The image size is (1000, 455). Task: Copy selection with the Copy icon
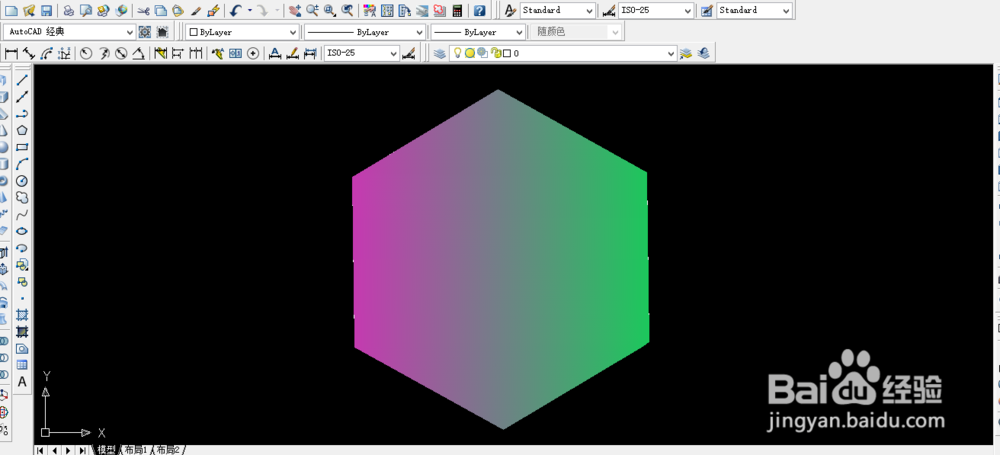[x=161, y=11]
